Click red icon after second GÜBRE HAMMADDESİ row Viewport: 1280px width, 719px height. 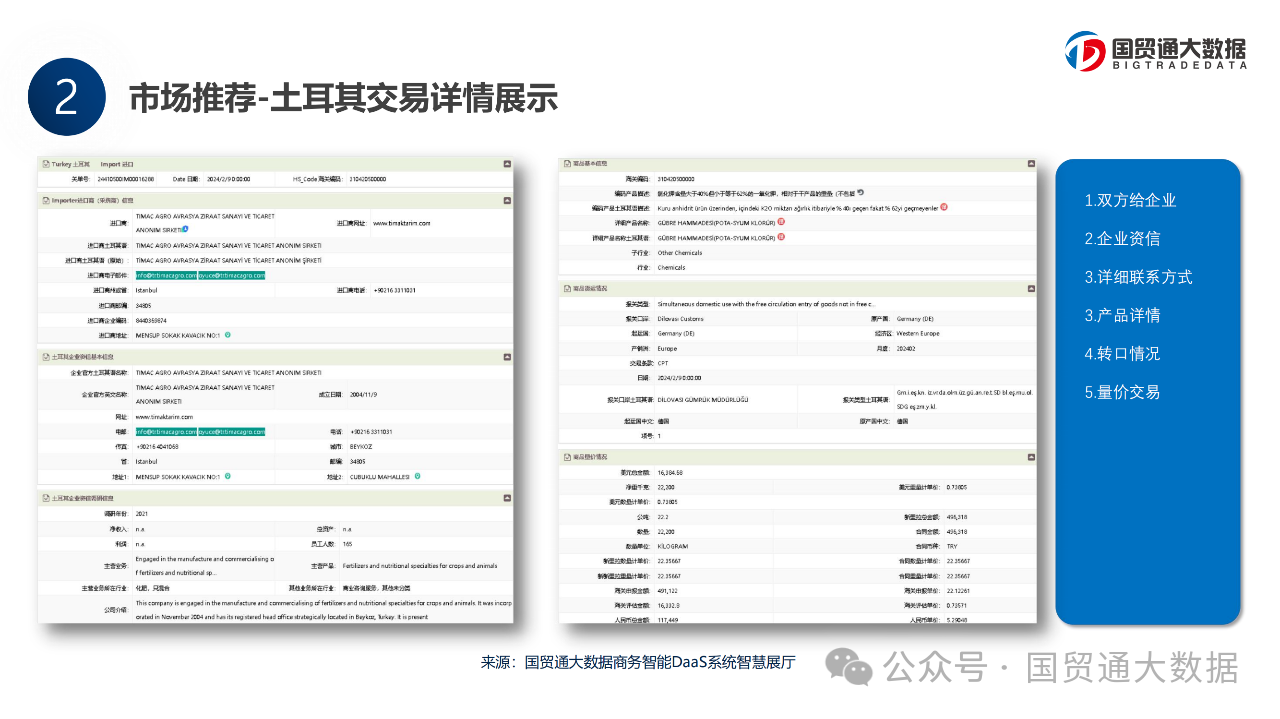(x=781, y=237)
